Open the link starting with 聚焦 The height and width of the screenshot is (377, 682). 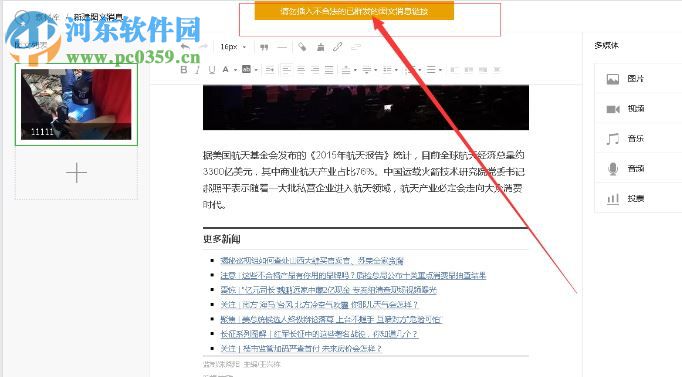click(x=331, y=319)
